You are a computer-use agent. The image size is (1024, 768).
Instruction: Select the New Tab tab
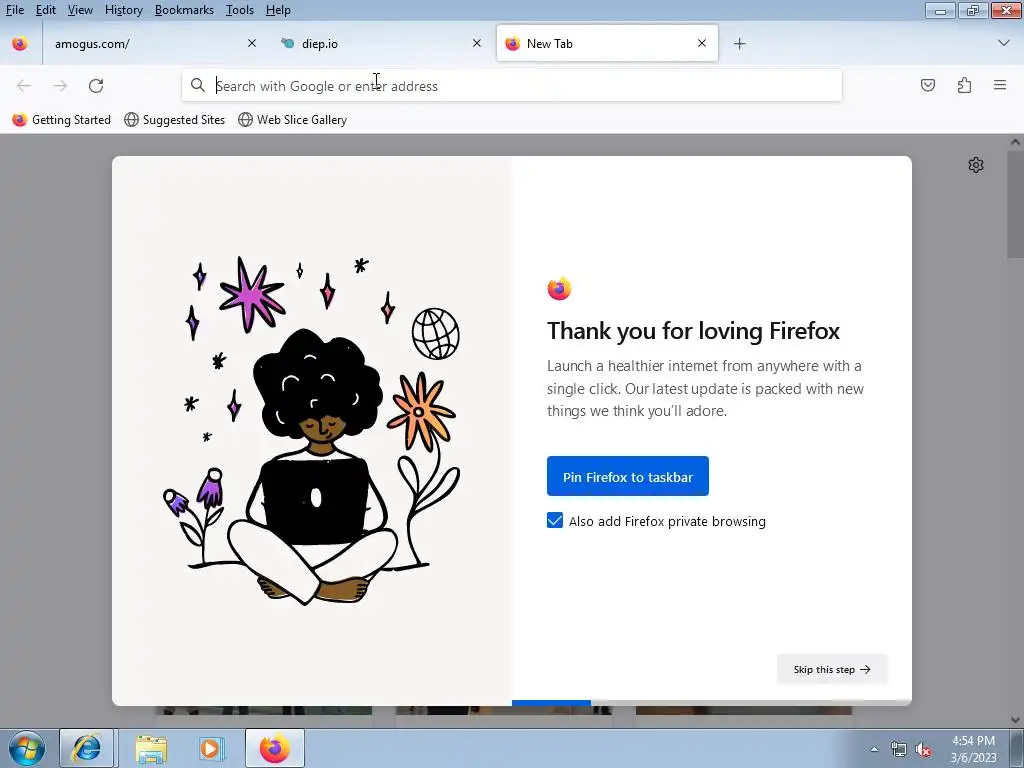(x=607, y=43)
